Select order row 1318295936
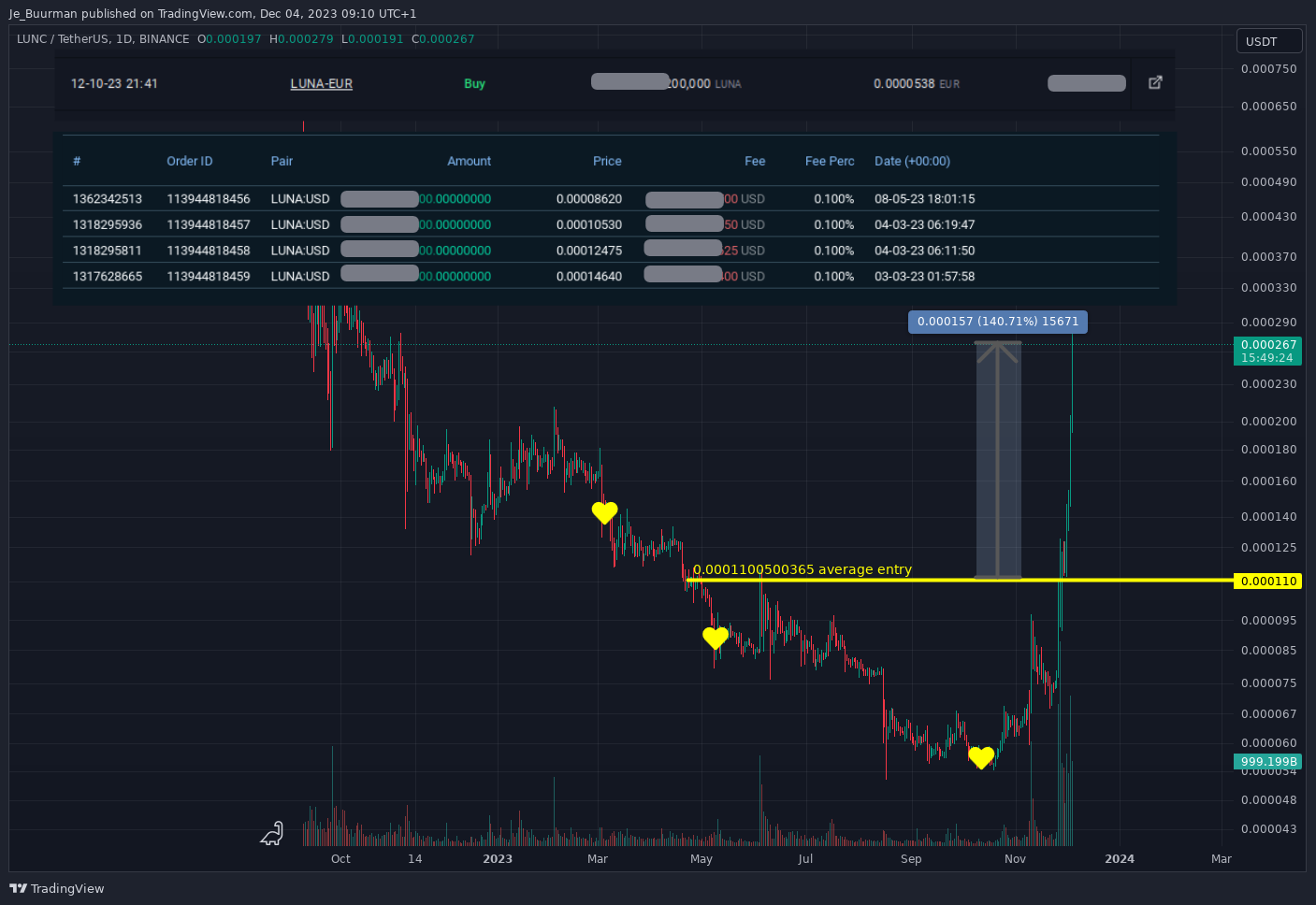The width and height of the screenshot is (1316, 905). click(x=611, y=224)
